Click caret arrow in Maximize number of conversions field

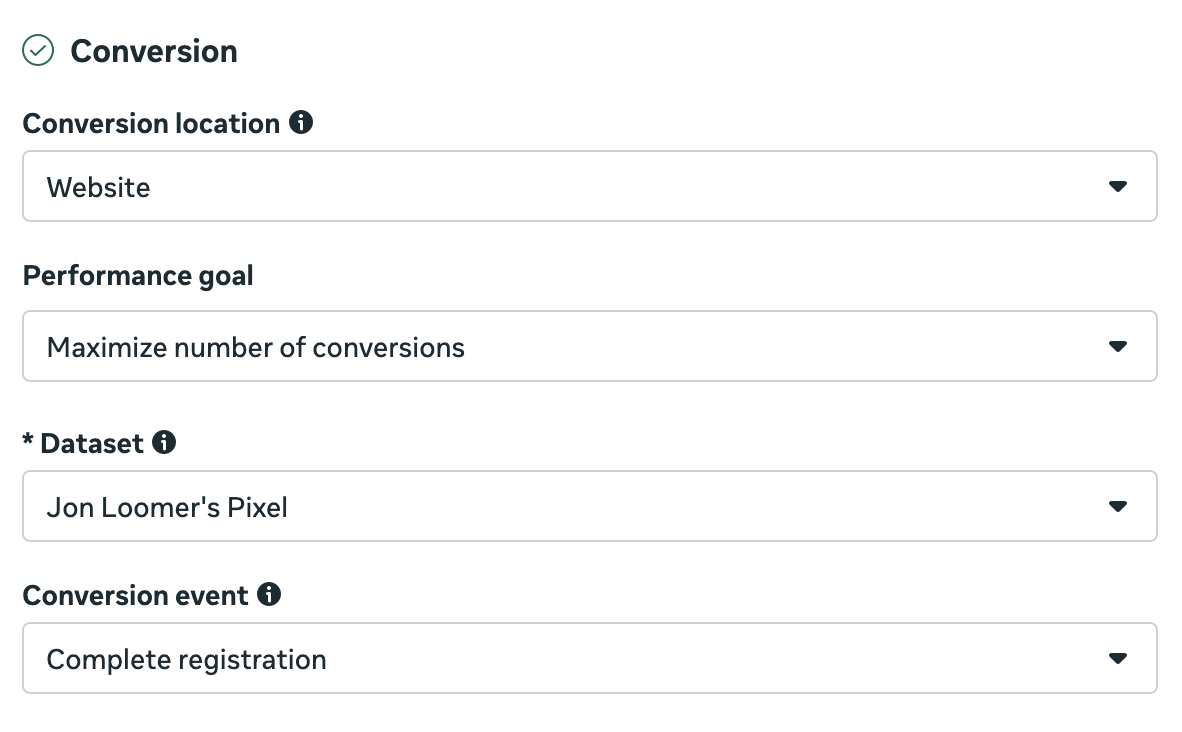pyautogui.click(x=1118, y=346)
